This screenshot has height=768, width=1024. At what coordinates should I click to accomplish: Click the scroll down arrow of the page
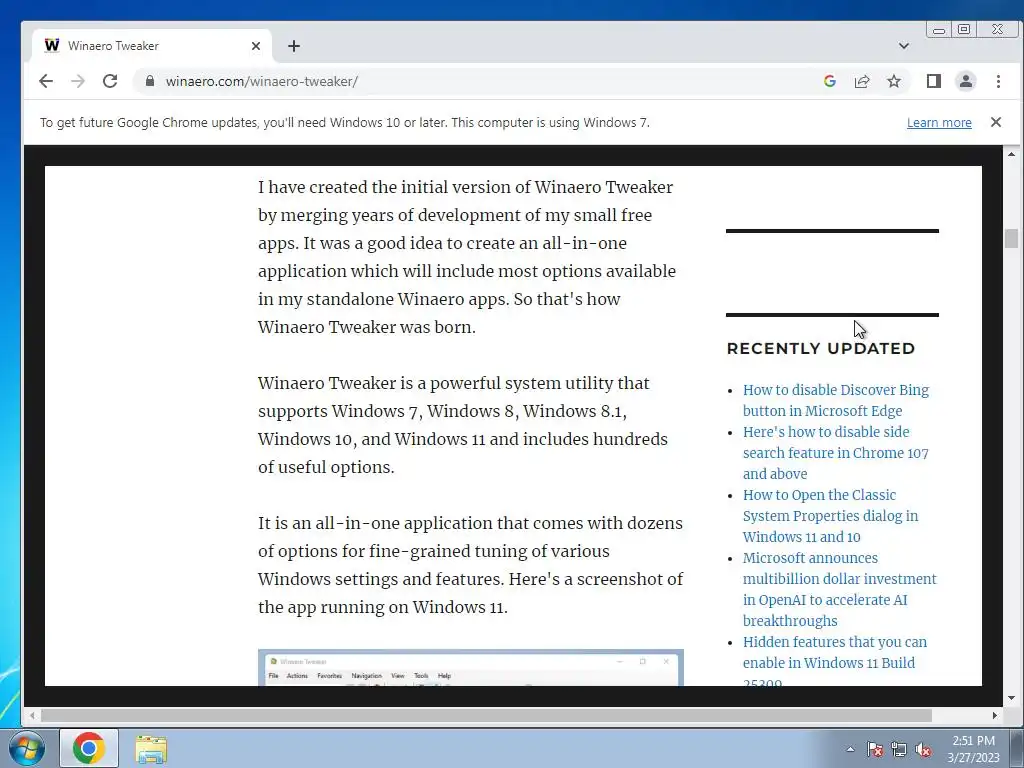pyautogui.click(x=1012, y=698)
